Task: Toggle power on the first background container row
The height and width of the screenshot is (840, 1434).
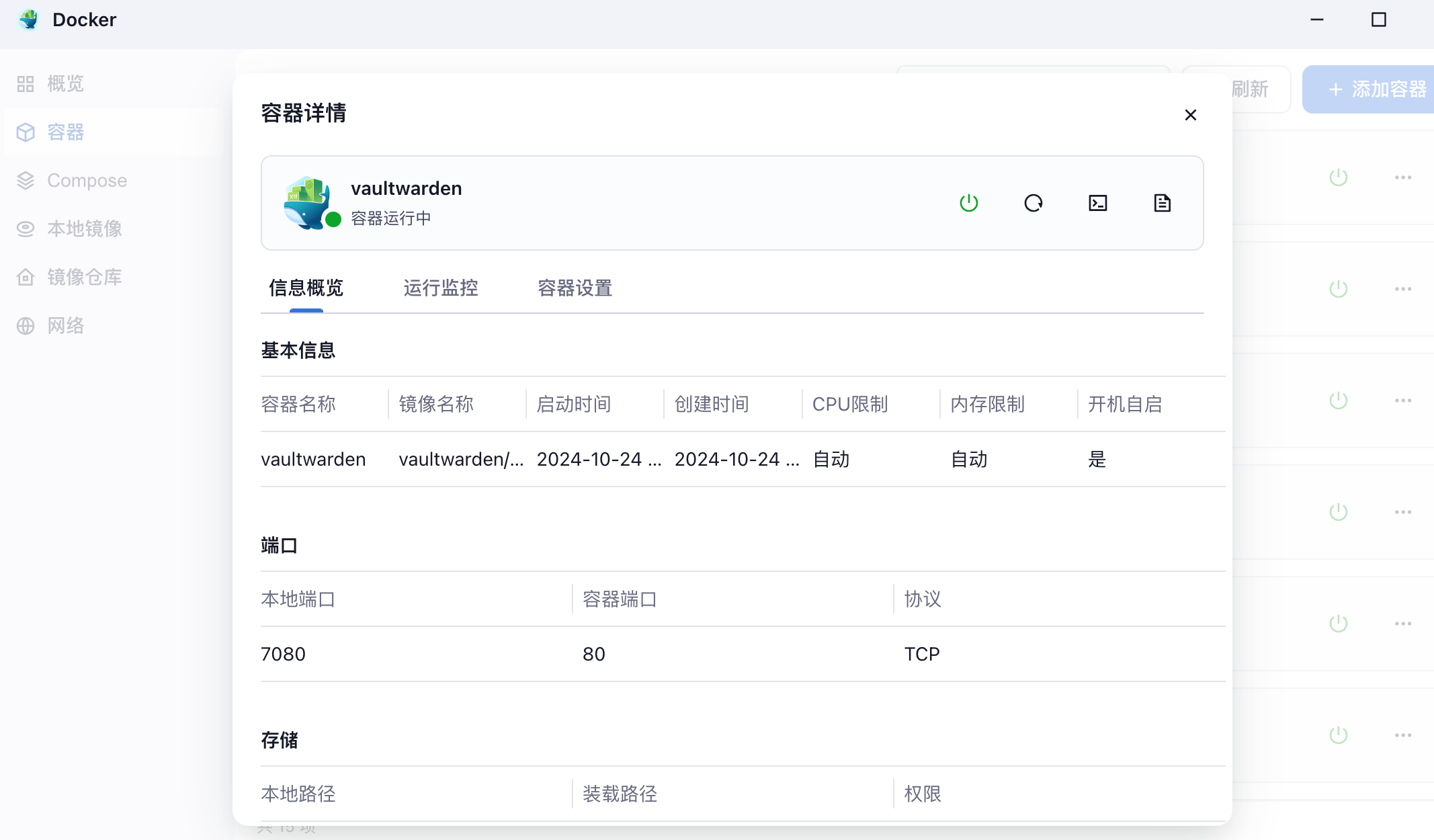Action: 1339,177
